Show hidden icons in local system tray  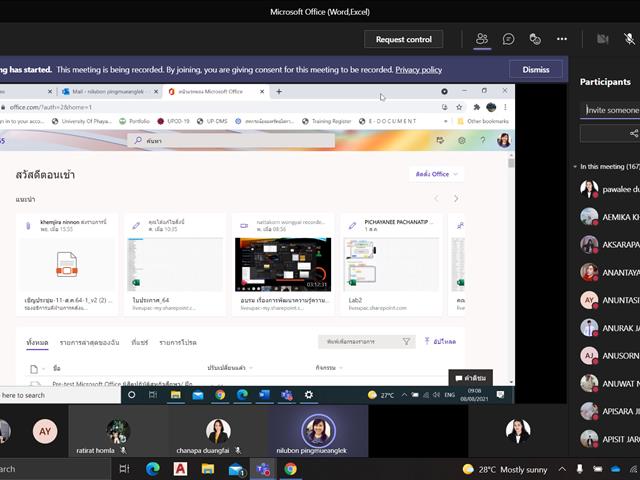(x=562, y=469)
